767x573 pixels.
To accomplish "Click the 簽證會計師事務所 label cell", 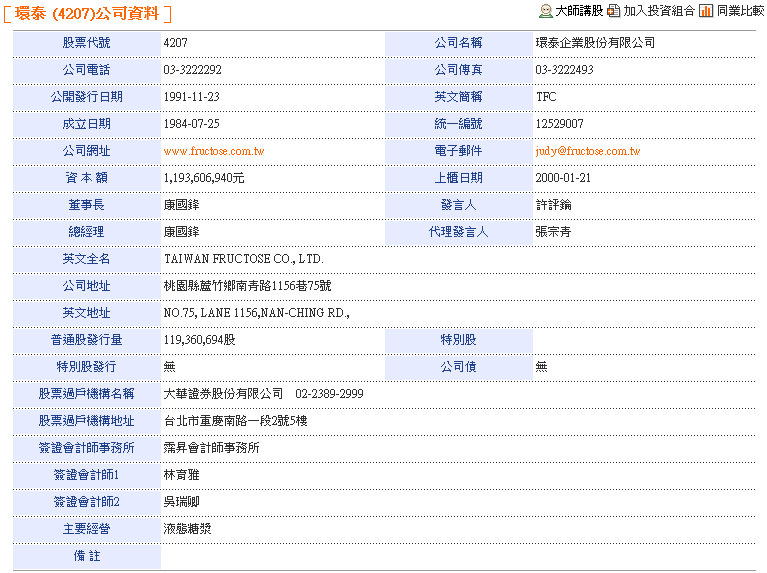I will tap(87, 448).
